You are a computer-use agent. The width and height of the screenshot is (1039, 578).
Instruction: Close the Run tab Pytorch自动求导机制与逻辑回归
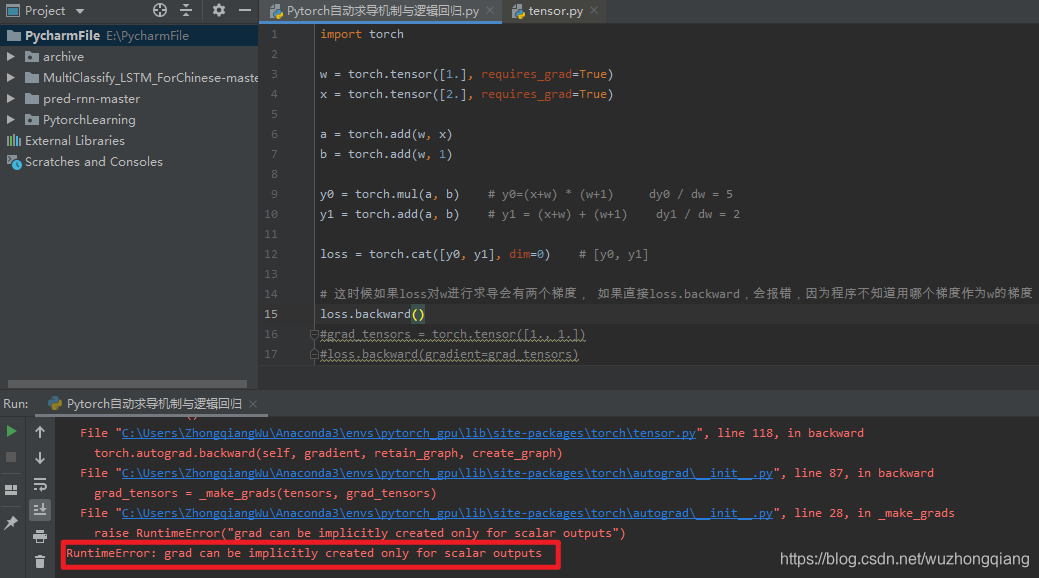click(252, 404)
